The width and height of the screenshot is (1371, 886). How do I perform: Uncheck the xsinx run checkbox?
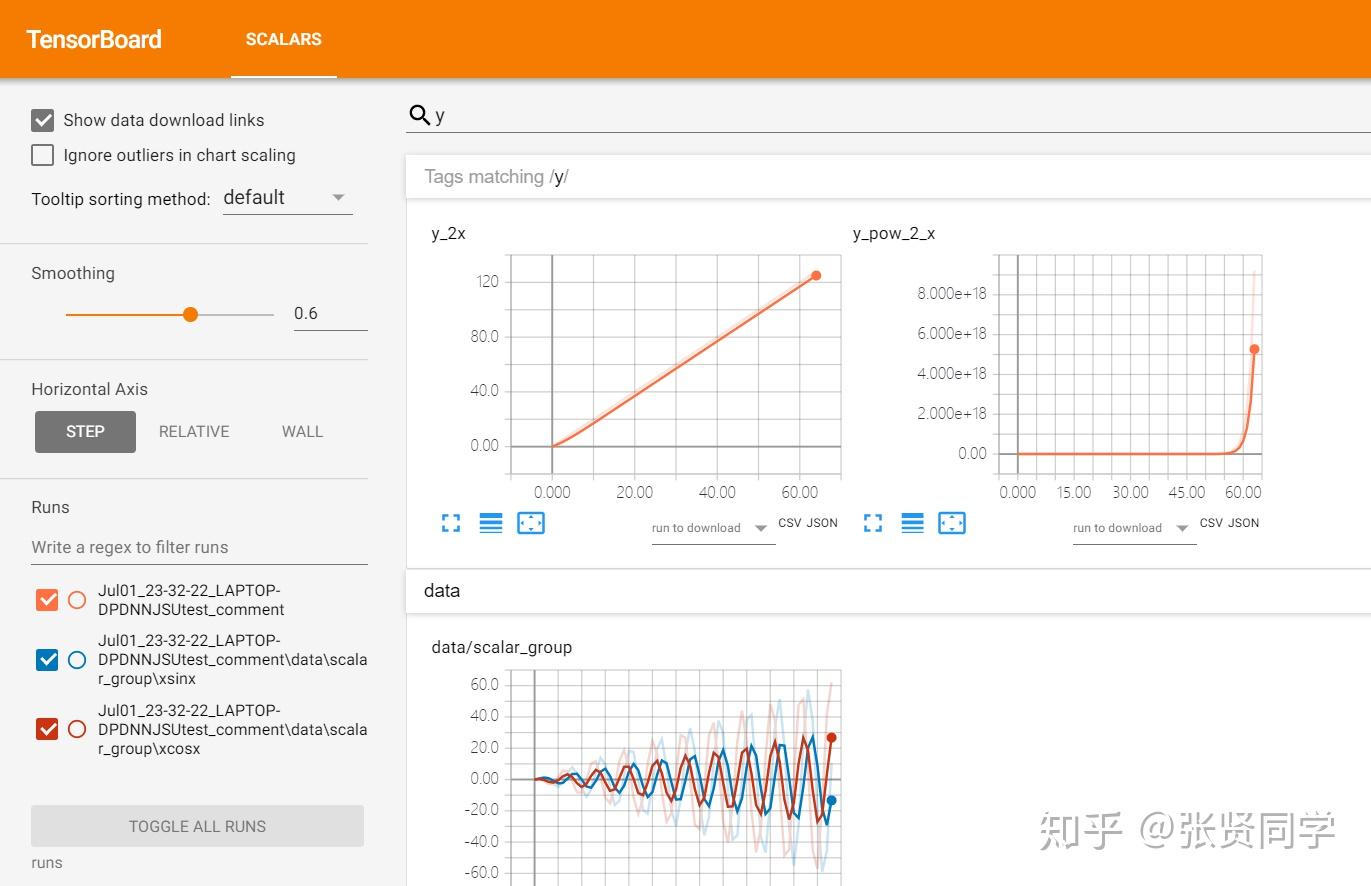(x=46, y=659)
